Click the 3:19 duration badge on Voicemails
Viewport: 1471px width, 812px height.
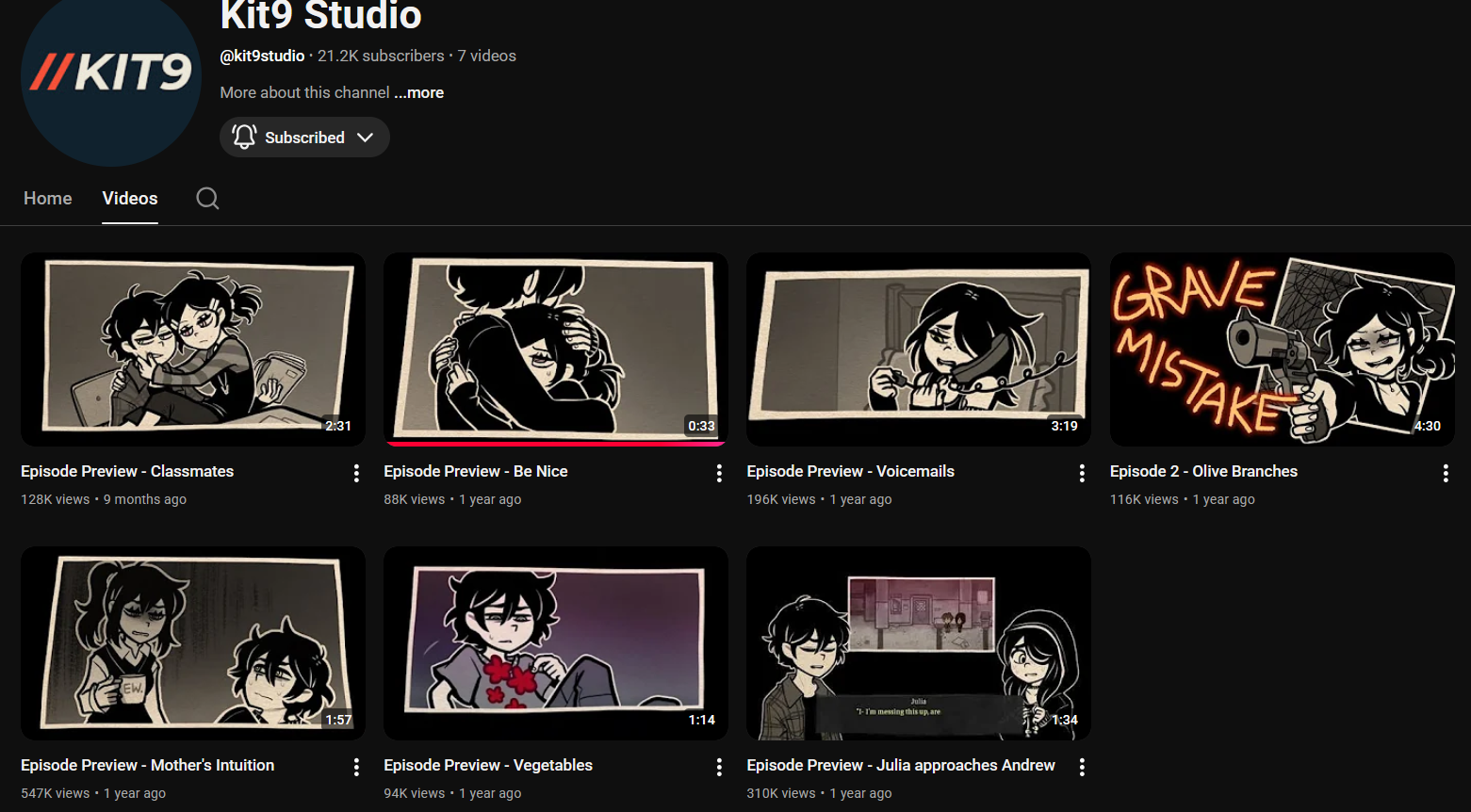click(1064, 426)
